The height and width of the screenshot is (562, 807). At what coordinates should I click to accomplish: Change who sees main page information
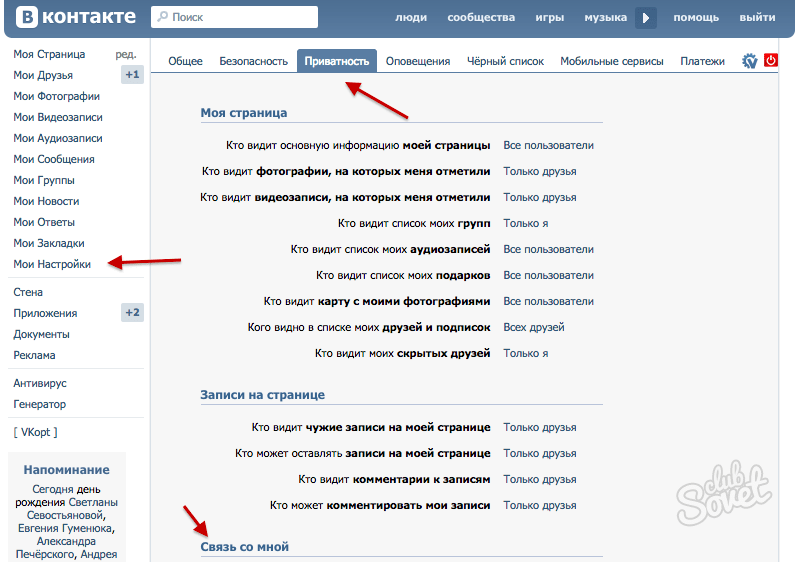[x=548, y=145]
